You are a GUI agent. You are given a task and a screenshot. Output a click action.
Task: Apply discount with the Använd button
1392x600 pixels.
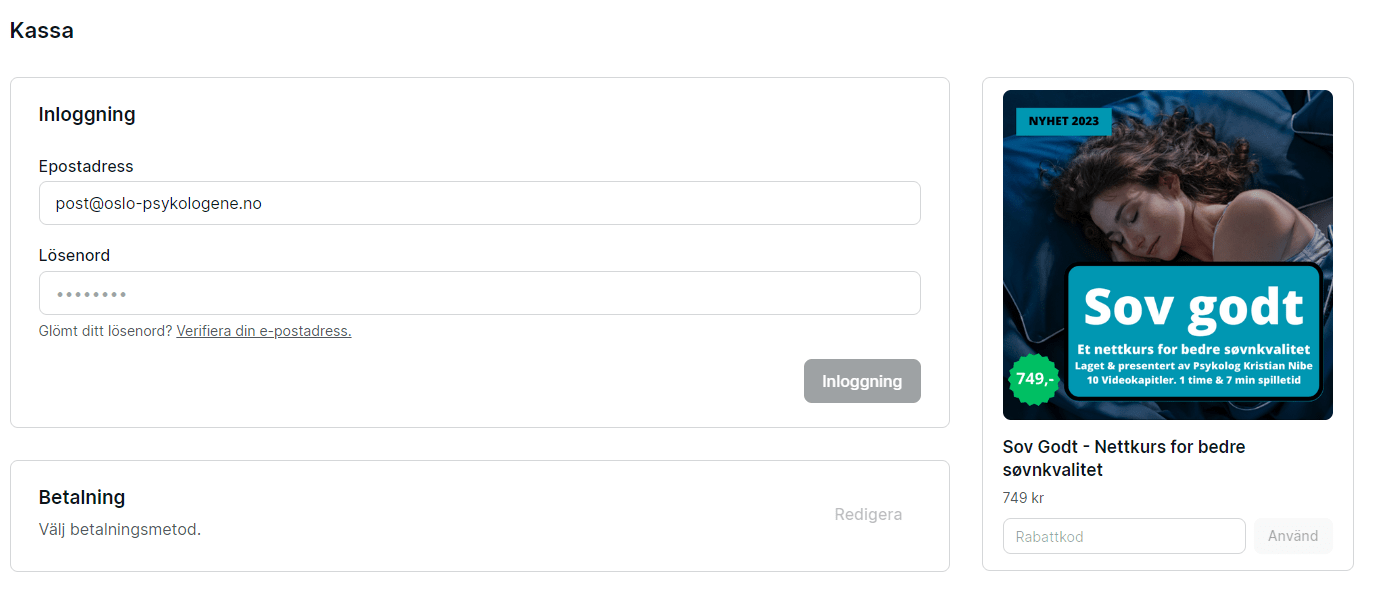pos(1293,536)
